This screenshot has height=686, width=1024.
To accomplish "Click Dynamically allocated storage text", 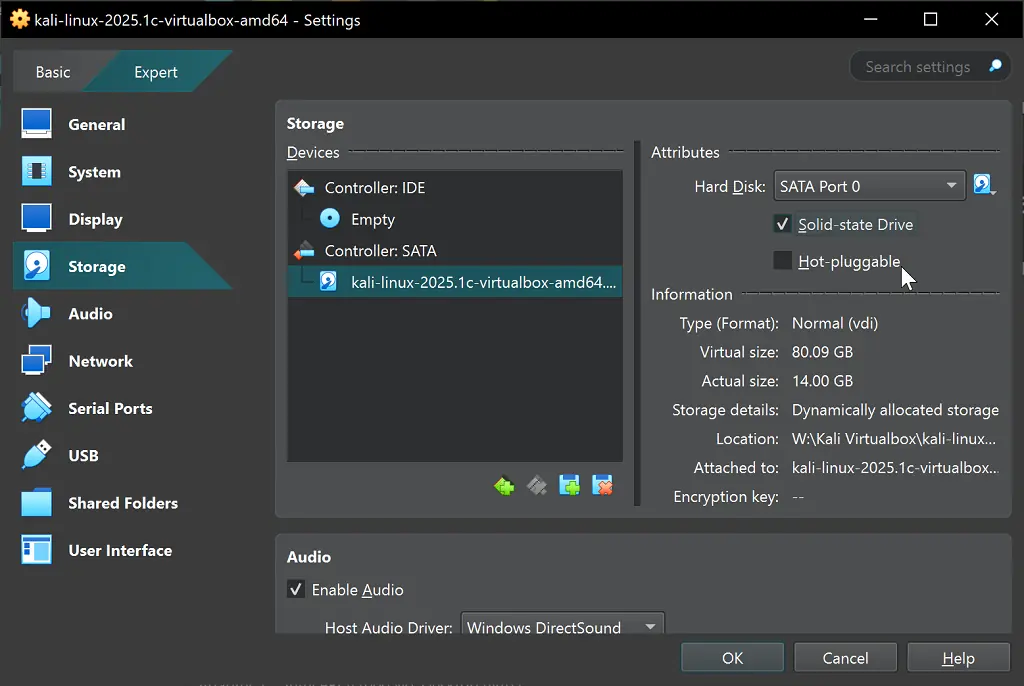I will (895, 410).
